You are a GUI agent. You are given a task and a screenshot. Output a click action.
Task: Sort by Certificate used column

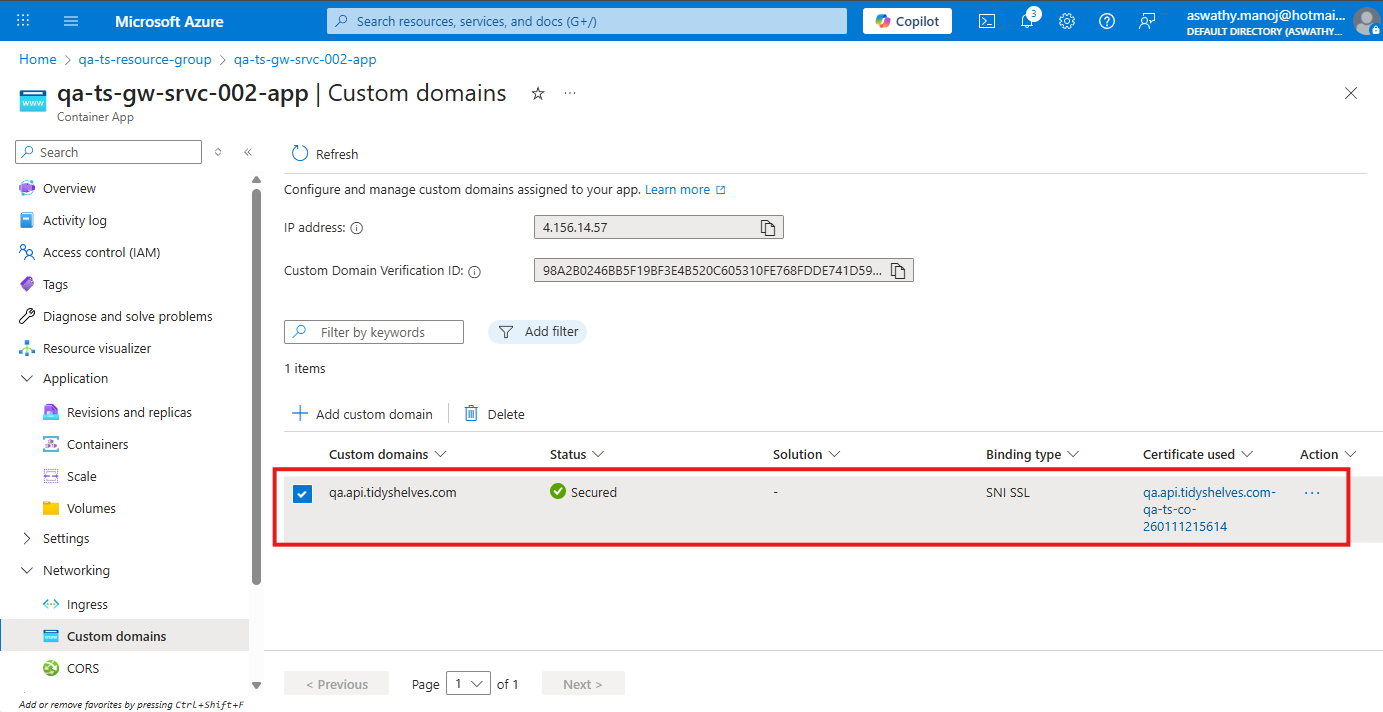click(x=1198, y=454)
